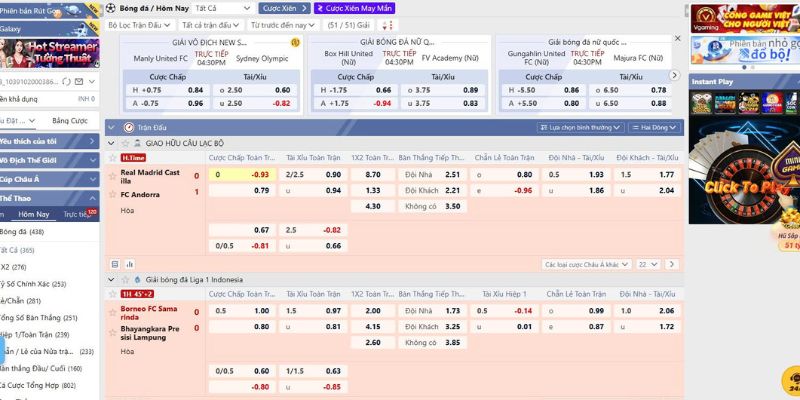Click the soccer ball icon beside Bóng đá
The height and width of the screenshot is (400, 800).
click(x=111, y=8)
